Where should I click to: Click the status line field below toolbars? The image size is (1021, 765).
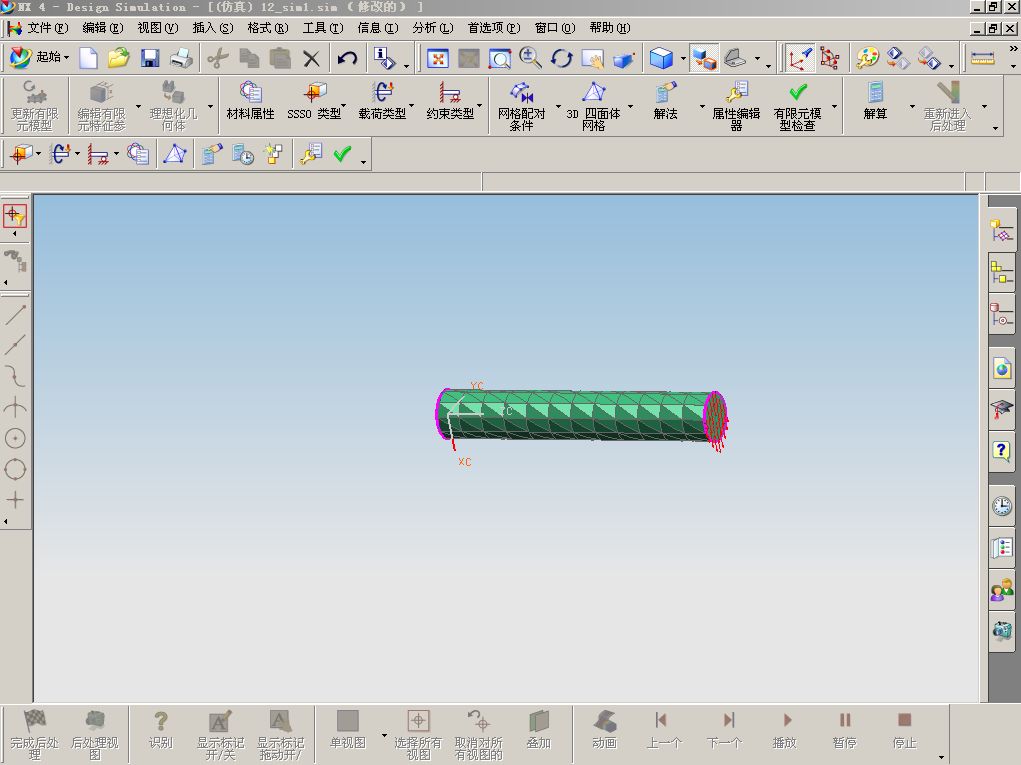point(241,182)
